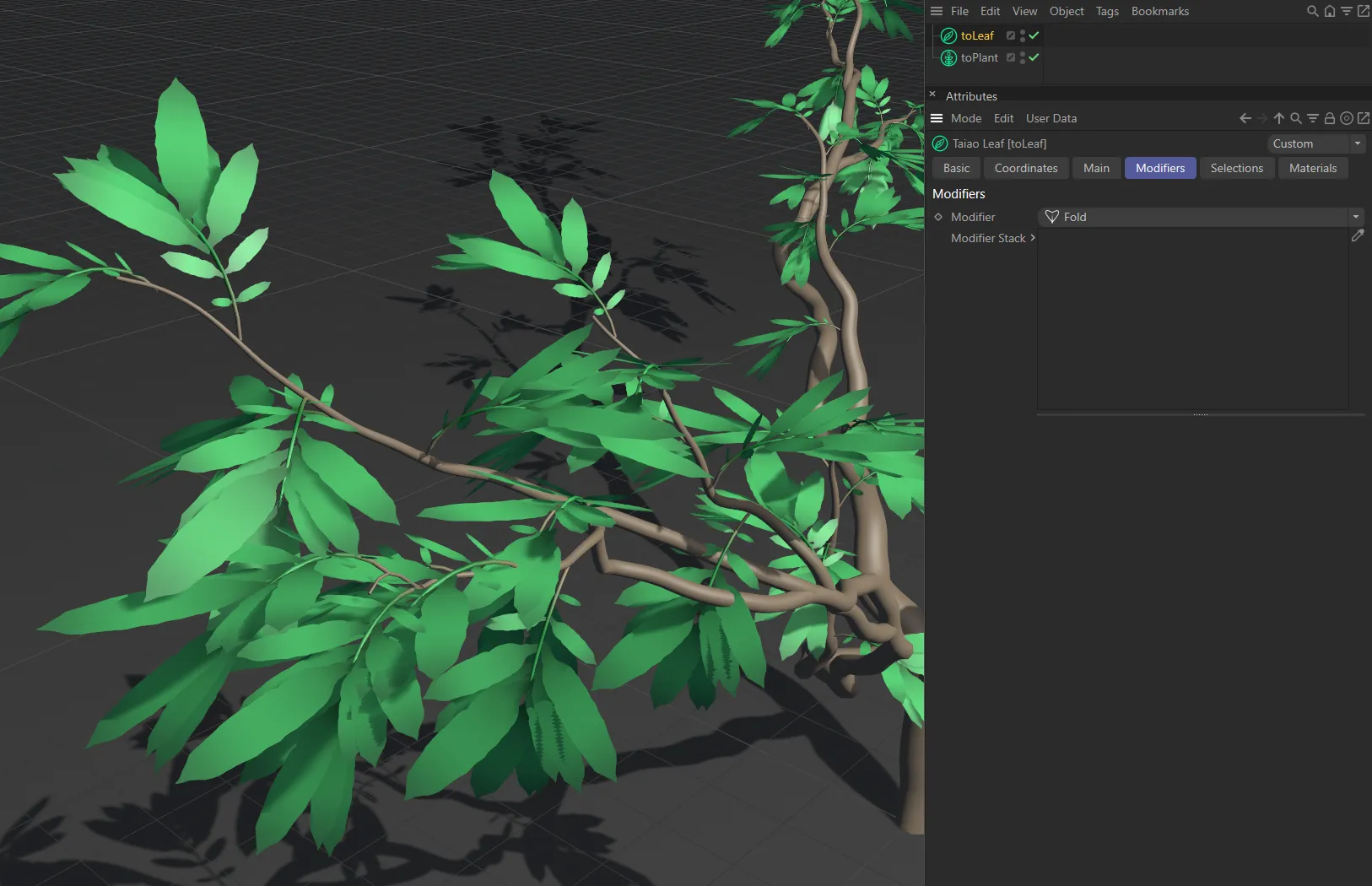The width and height of the screenshot is (1372, 886).
Task: Click the leaf icon beside toLeaf
Action: pyautogui.click(x=948, y=35)
